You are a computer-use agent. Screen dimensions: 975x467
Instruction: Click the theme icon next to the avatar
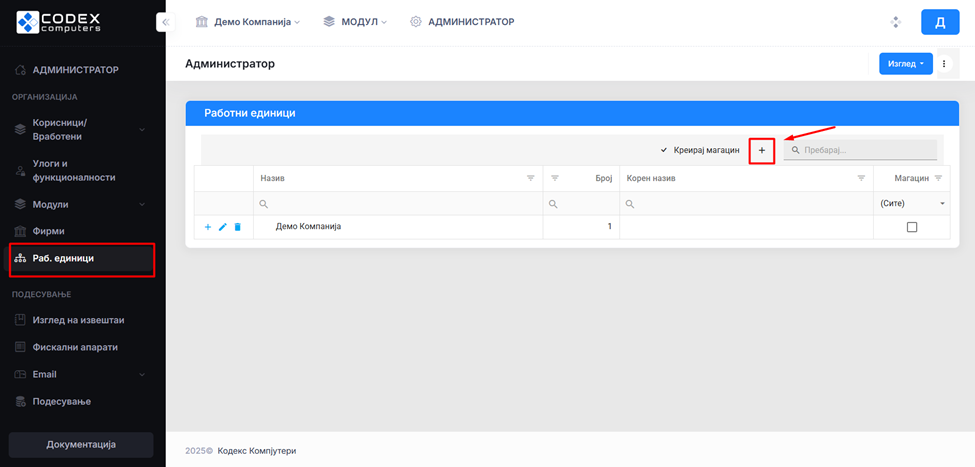(896, 22)
